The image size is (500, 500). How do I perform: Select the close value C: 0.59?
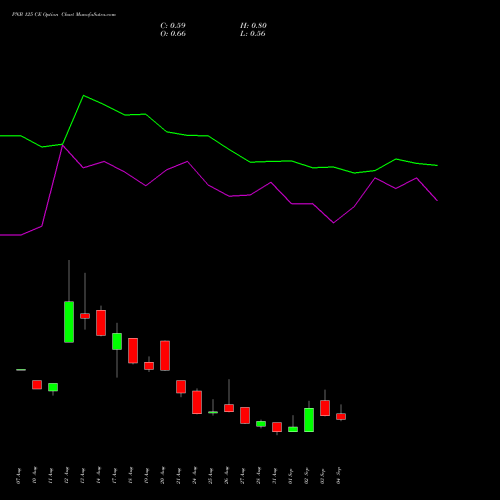173,26
